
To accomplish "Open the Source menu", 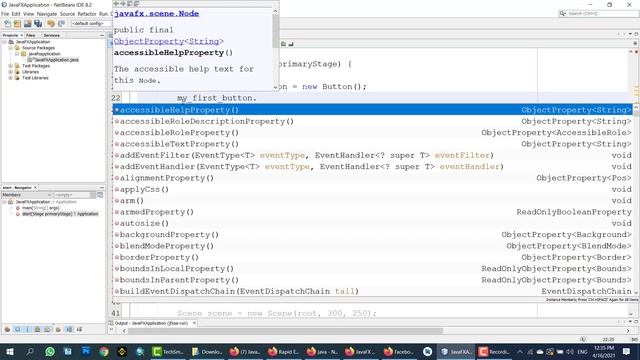I will click(67, 14).
